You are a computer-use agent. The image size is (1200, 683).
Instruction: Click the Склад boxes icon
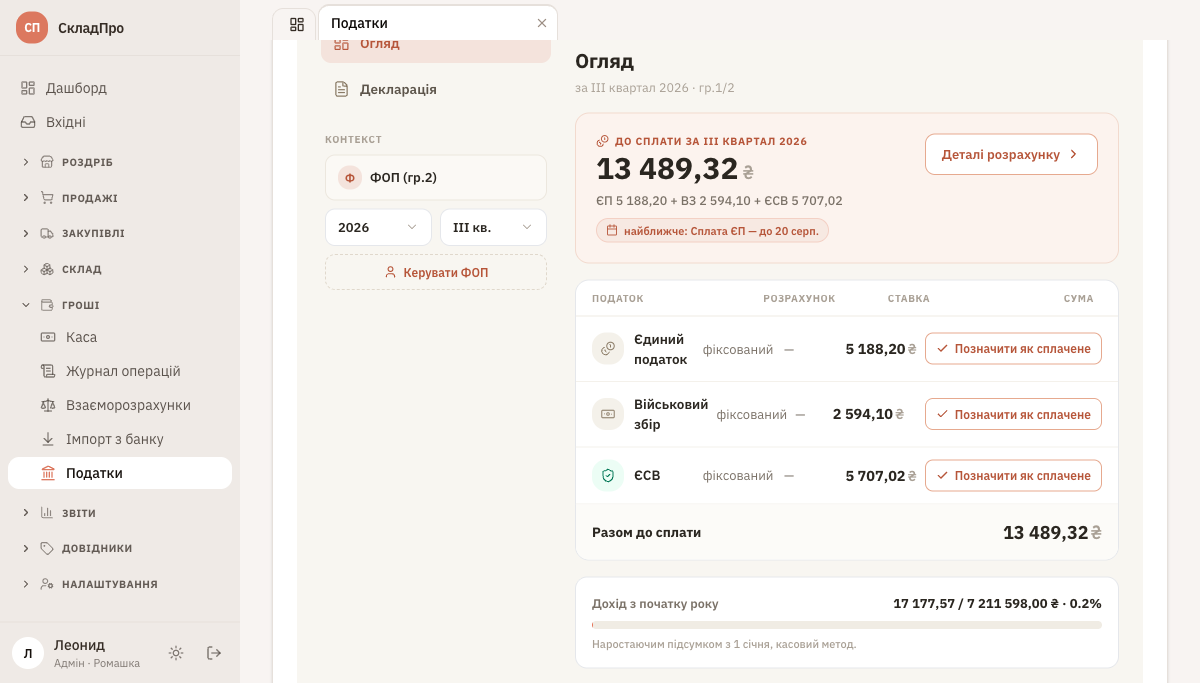click(47, 269)
